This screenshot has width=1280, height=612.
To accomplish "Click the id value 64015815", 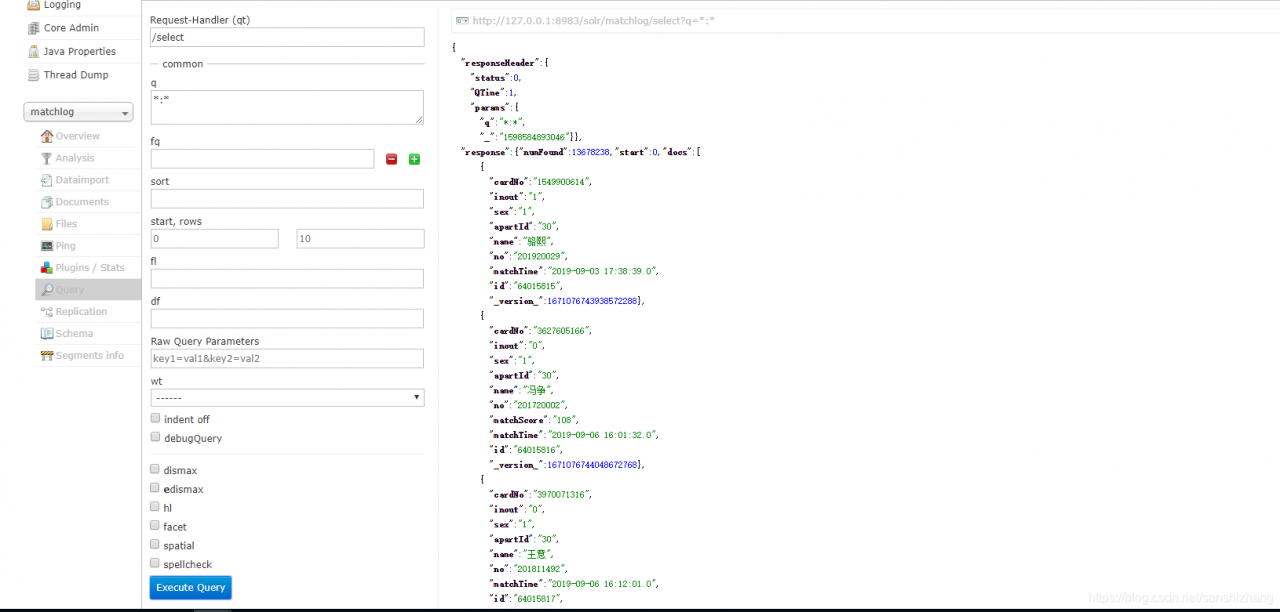I will pos(540,285).
